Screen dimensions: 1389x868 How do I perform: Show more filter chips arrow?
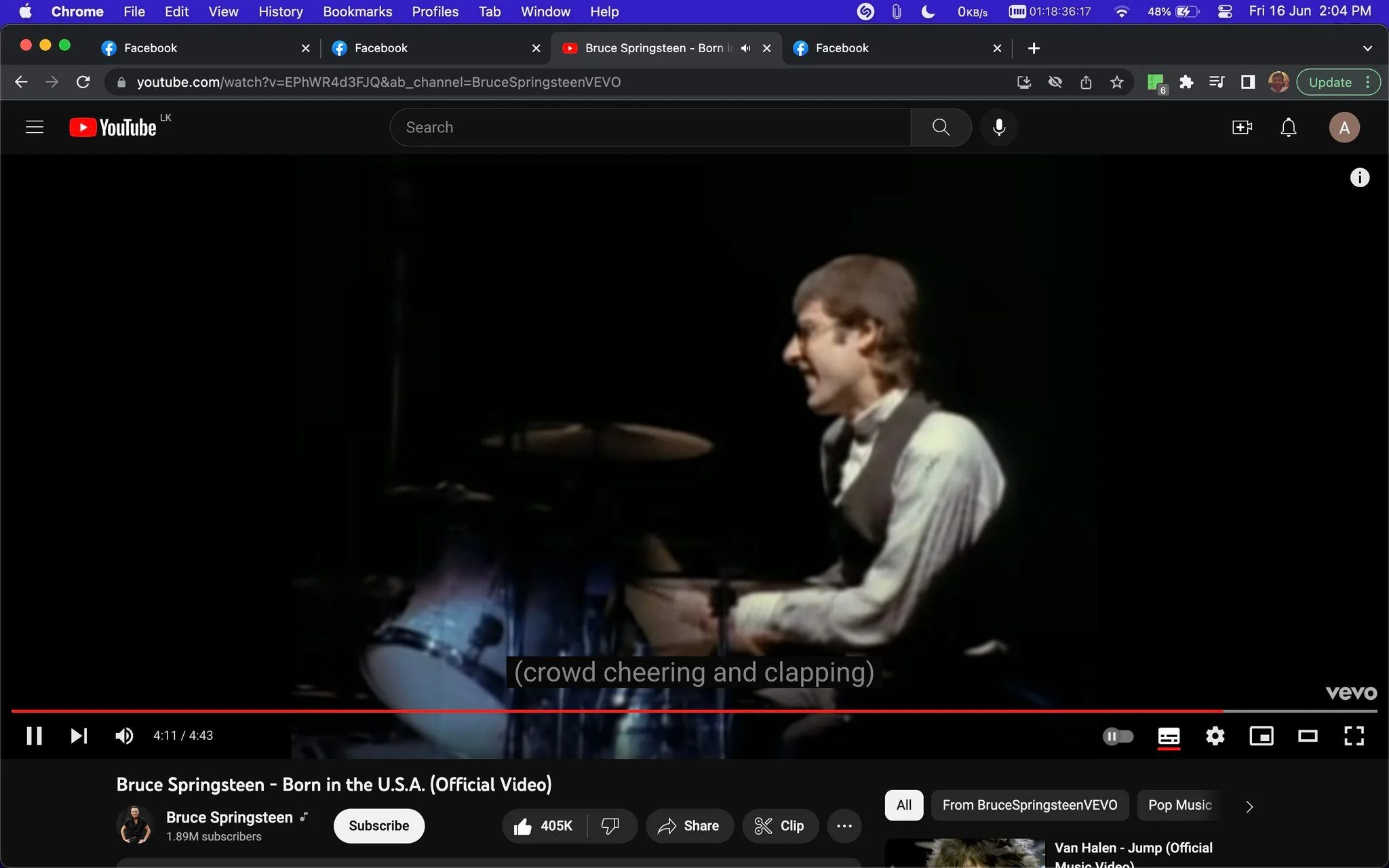[x=1249, y=806]
